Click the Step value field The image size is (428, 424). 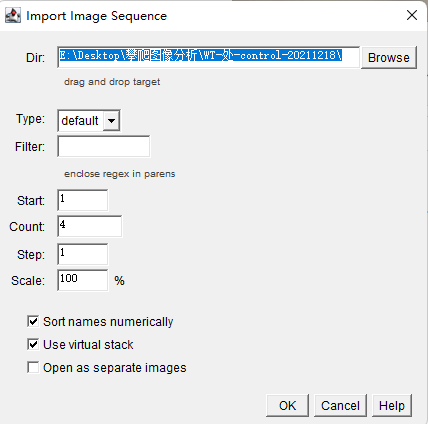tap(83, 254)
